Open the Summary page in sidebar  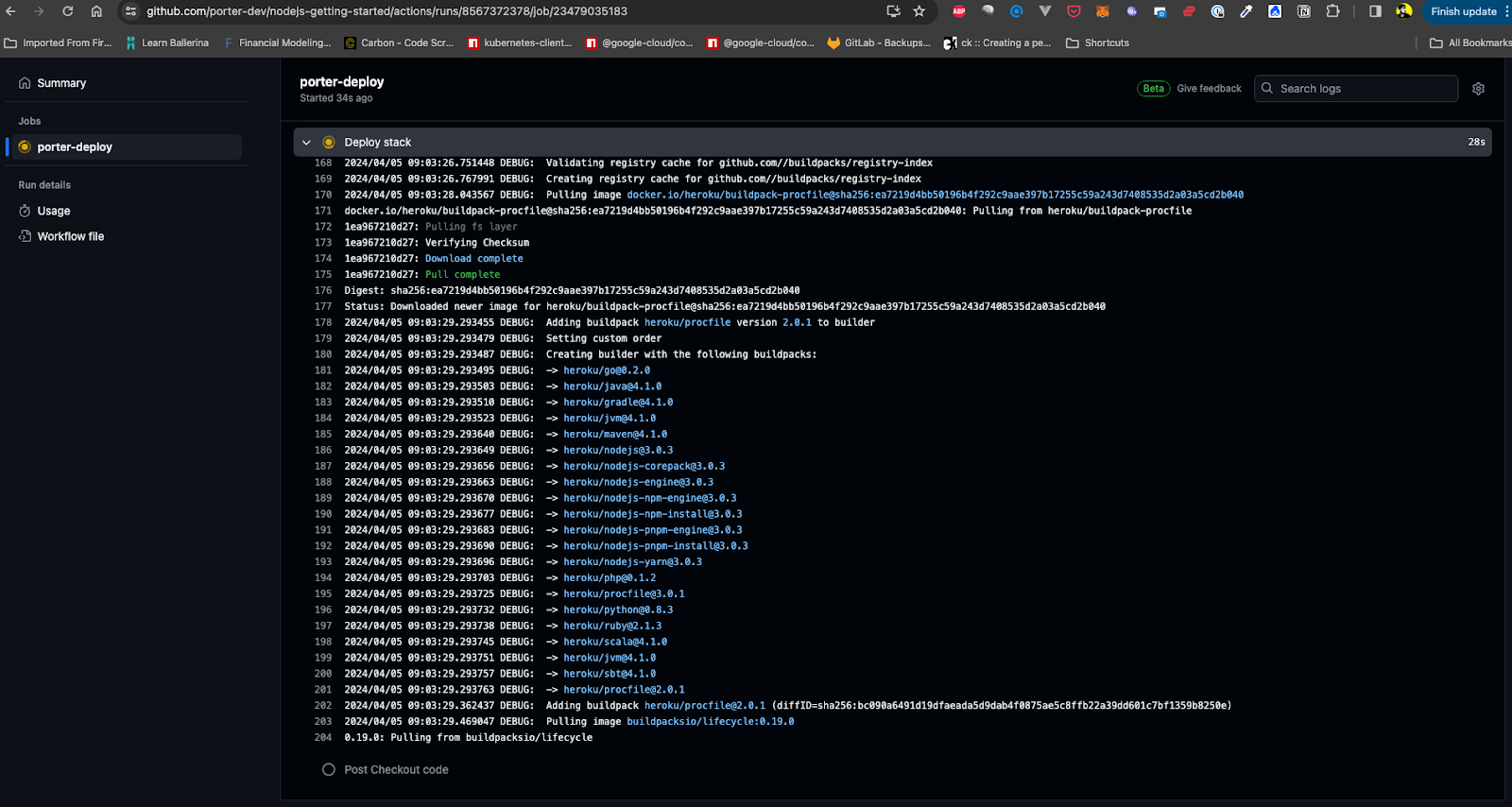[x=61, y=83]
